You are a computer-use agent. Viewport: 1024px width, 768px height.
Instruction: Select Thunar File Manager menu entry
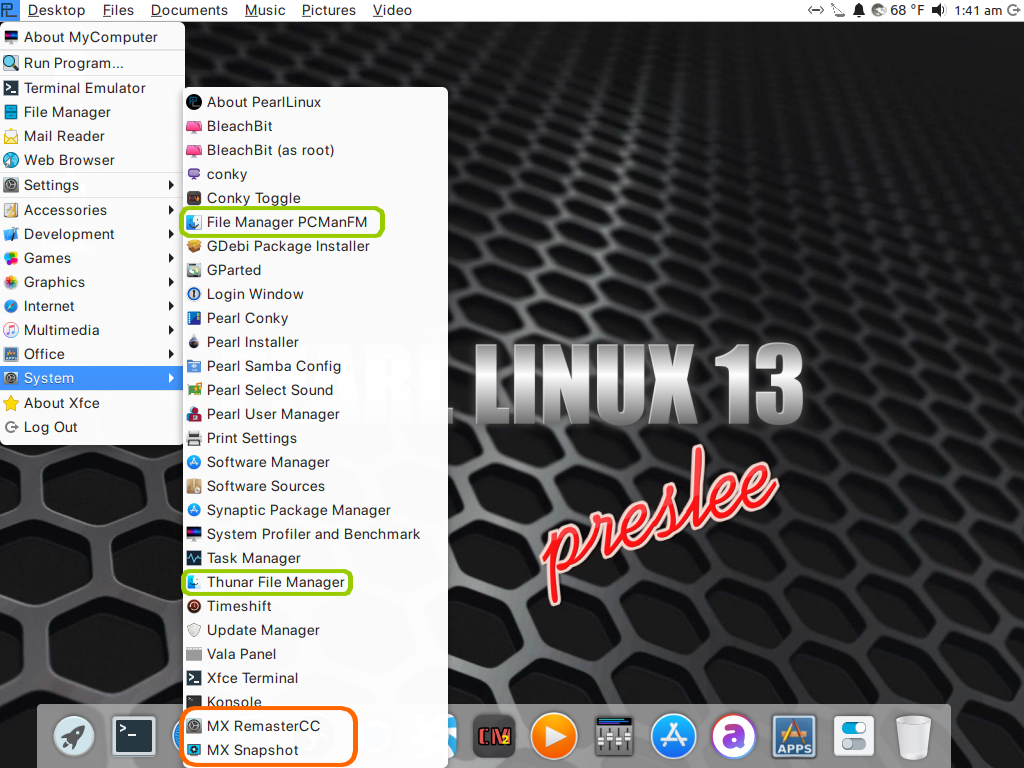click(275, 582)
